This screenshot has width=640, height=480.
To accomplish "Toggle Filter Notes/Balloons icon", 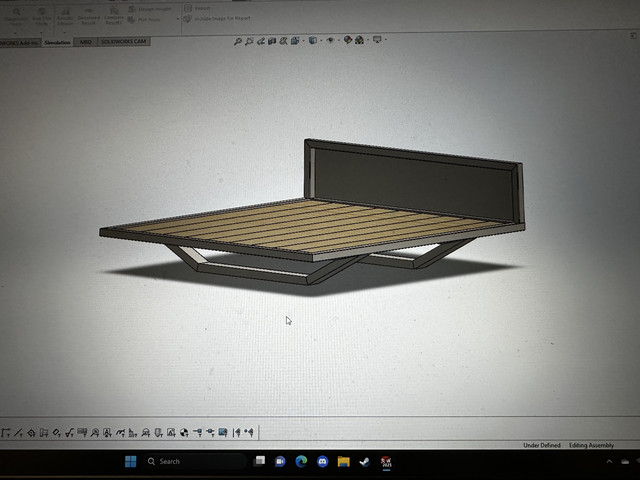I will click(x=95, y=433).
